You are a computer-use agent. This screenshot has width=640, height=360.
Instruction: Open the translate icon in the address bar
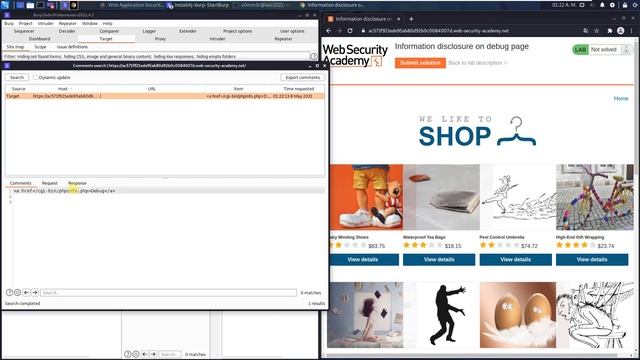click(586, 31)
